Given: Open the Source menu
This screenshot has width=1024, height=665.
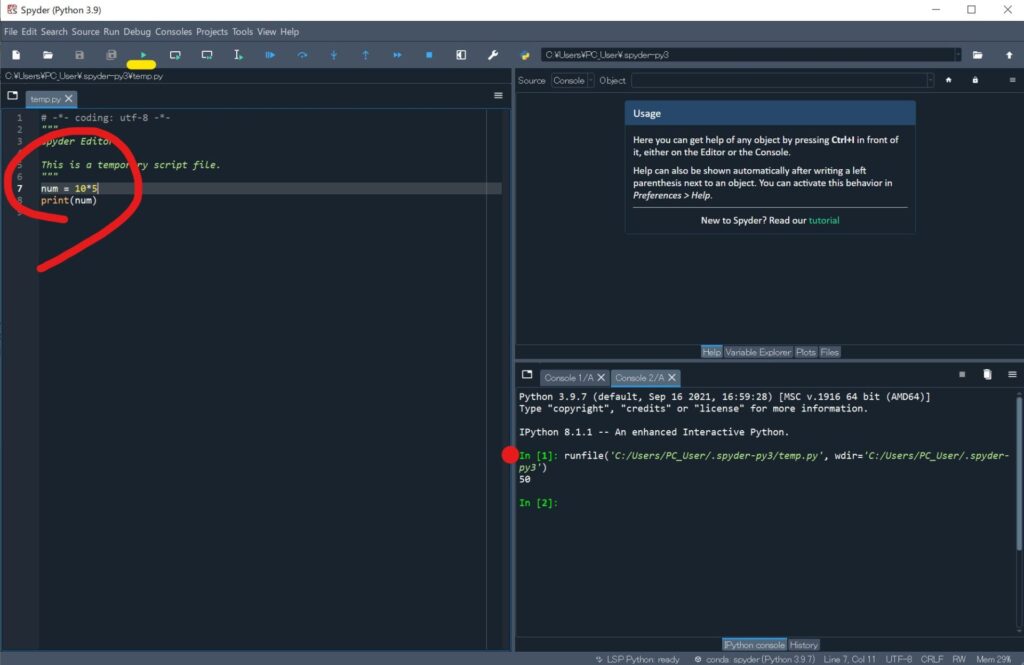Looking at the screenshot, I should click(x=85, y=31).
